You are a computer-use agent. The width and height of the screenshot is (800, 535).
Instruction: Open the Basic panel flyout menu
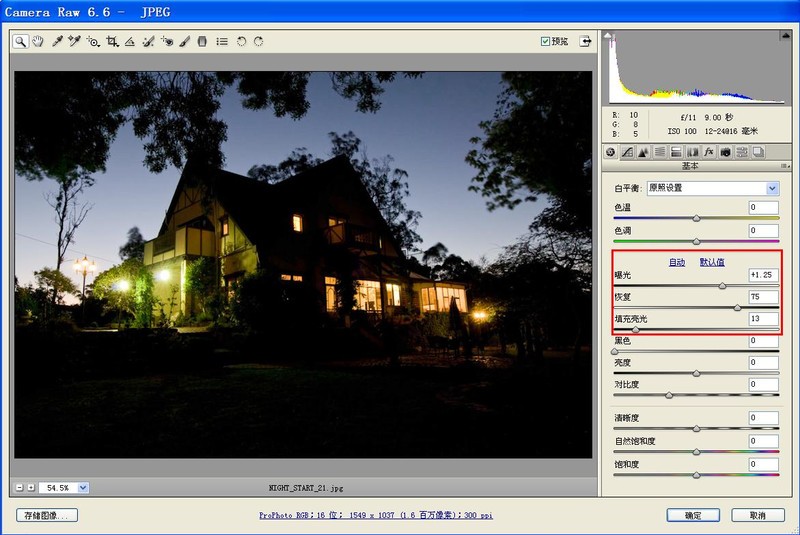[785, 166]
